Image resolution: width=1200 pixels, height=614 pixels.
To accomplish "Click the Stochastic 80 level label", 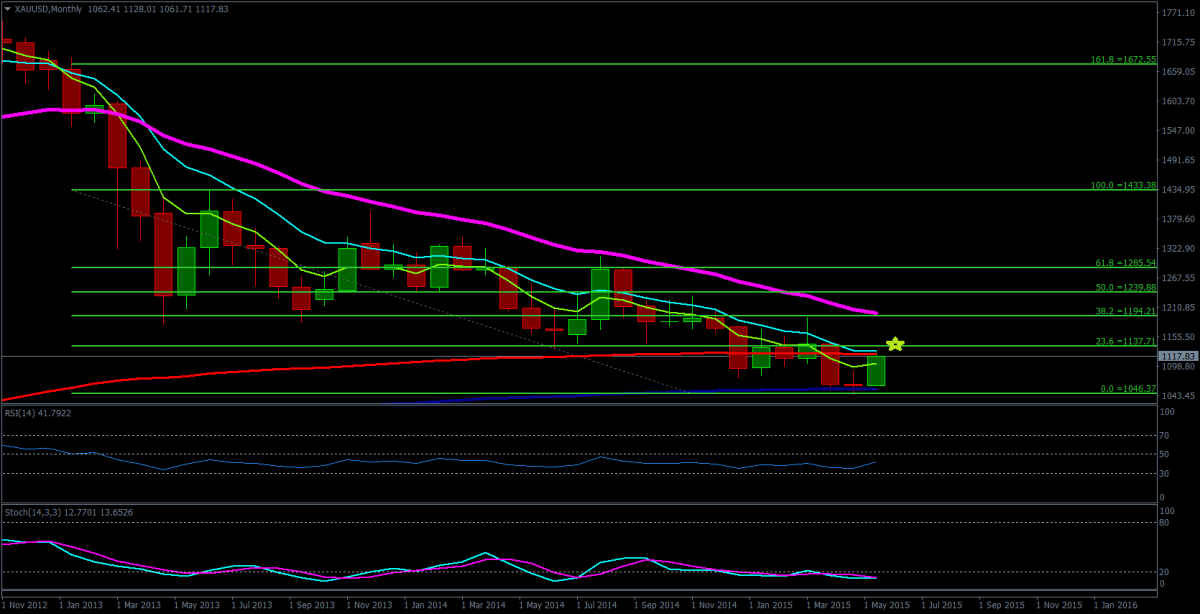I will pyautogui.click(x=1165, y=522).
